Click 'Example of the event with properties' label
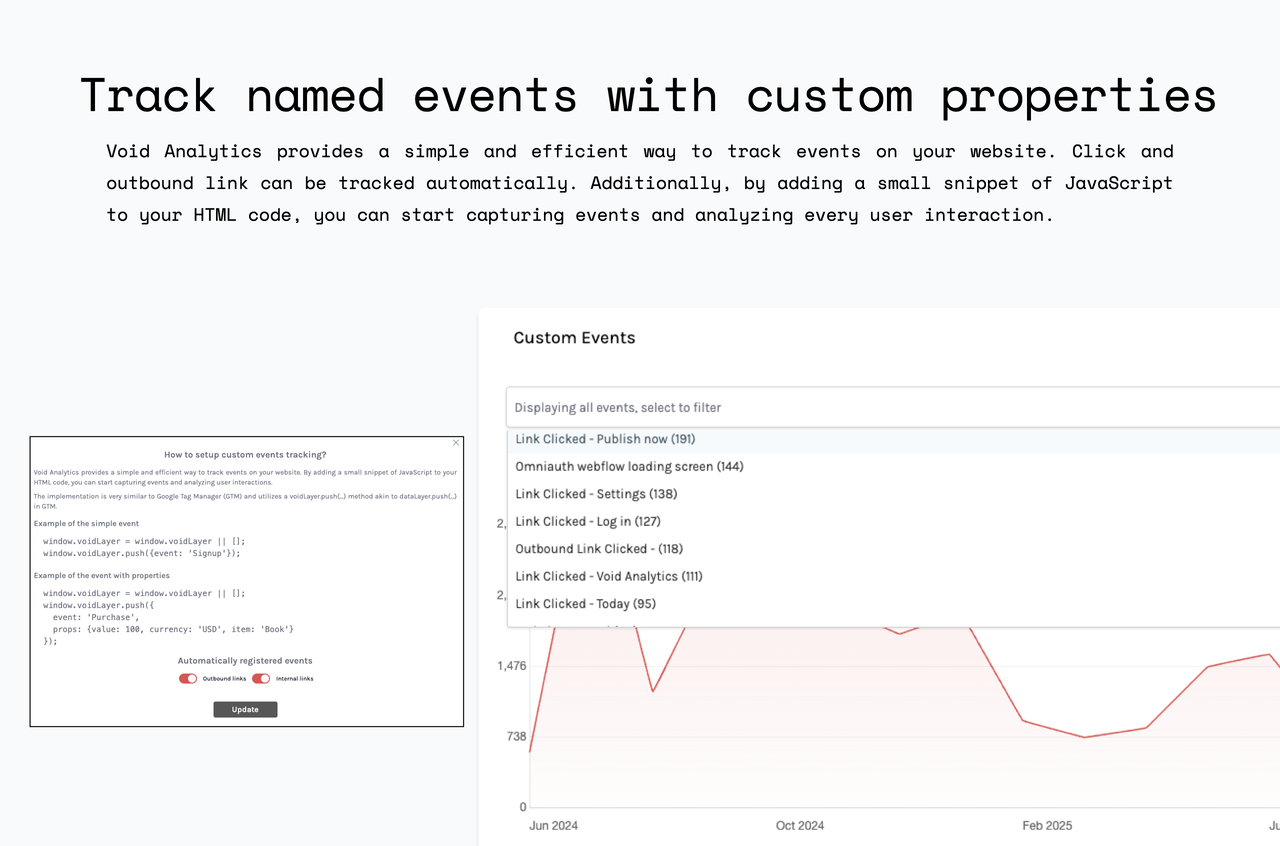 pyautogui.click(x=102, y=576)
